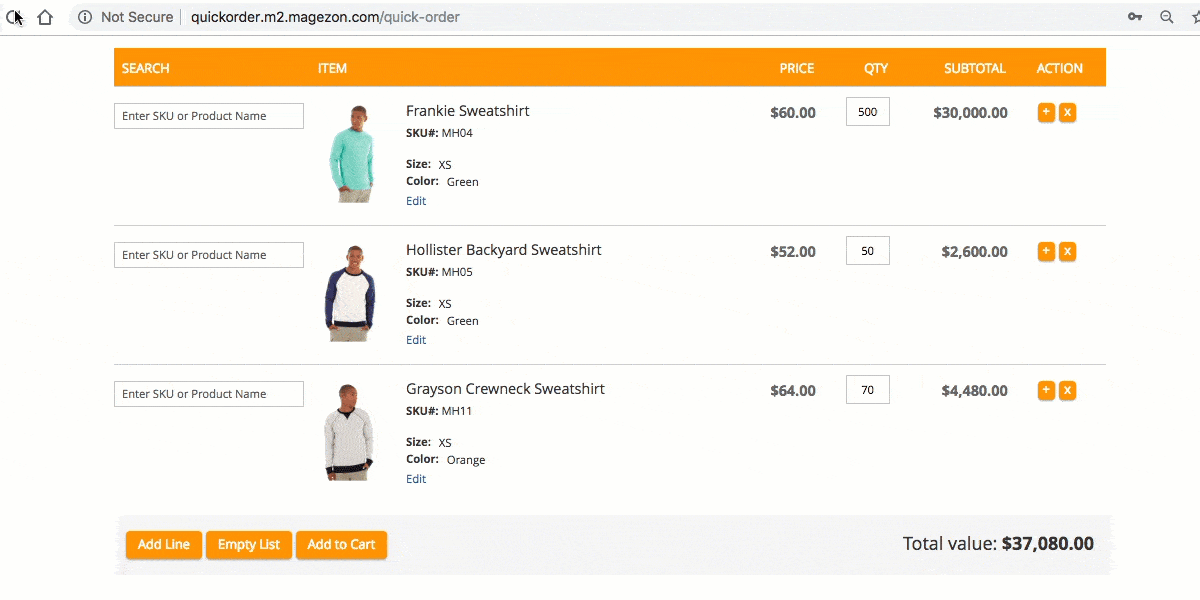Click the browser address bar URL
Screen dimensions: 1200x600
[x=325, y=17]
